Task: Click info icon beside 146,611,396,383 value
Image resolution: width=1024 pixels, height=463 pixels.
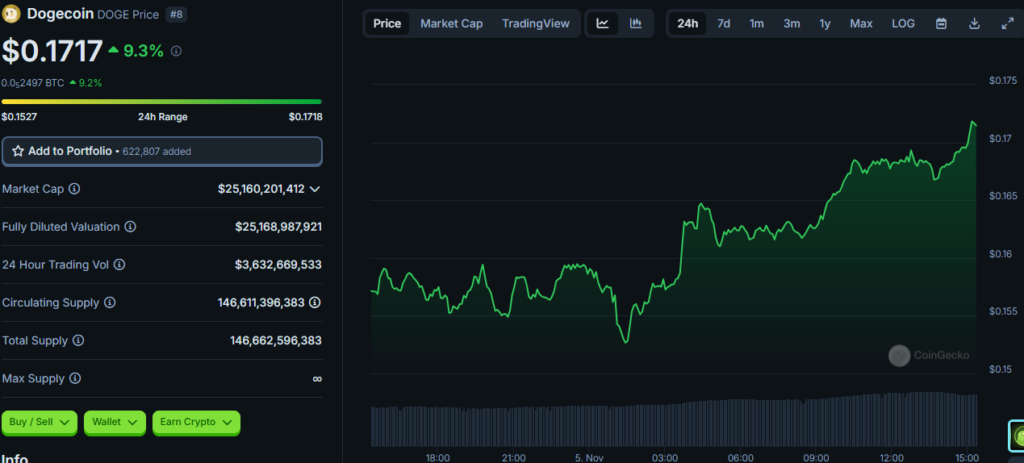Action: click(315, 302)
